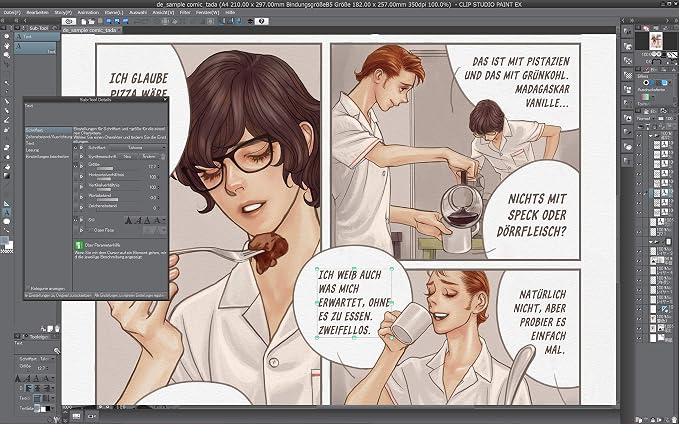The image size is (679, 424).
Task: Click the Open file folder icon
Action: (92, 21)
